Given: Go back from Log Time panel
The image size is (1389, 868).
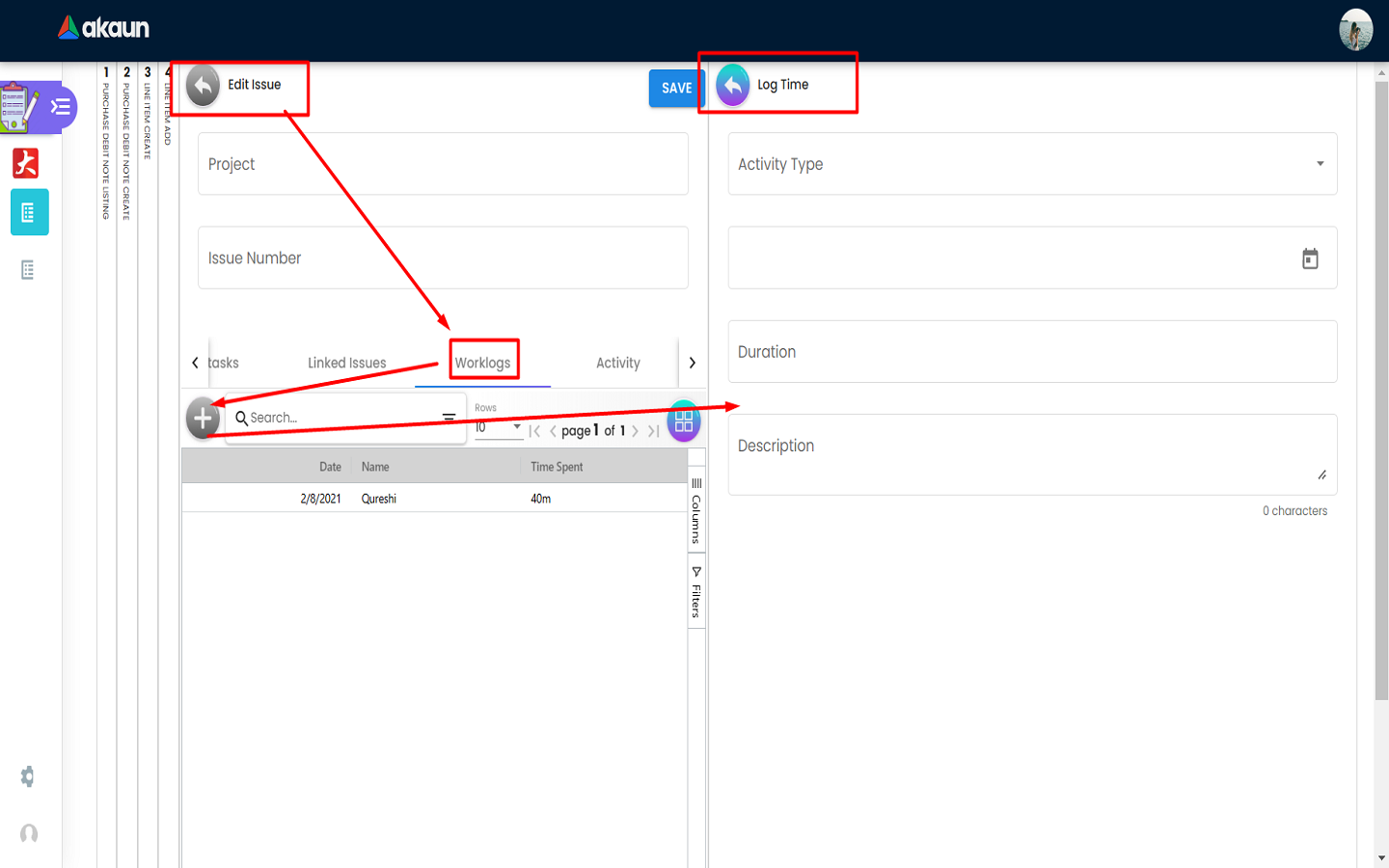Looking at the screenshot, I should point(733,85).
